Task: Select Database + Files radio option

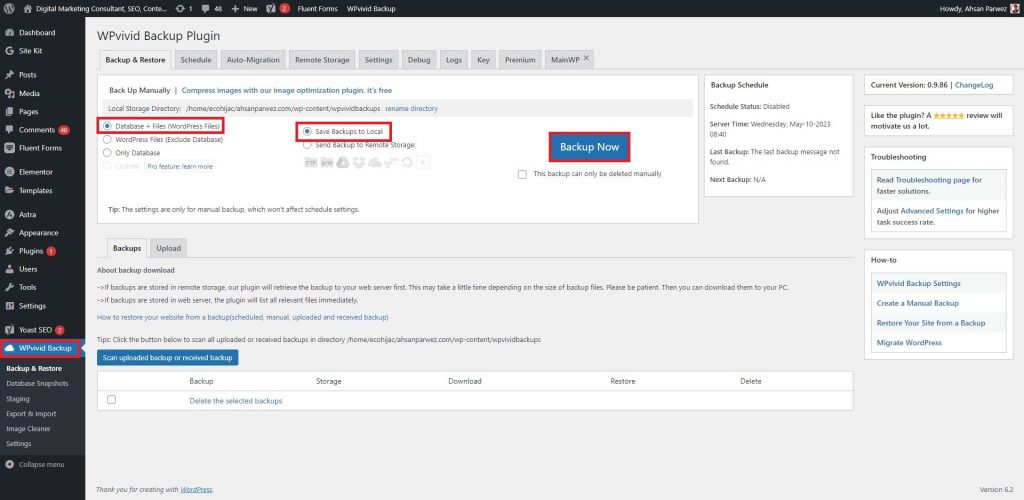Action: coord(107,125)
